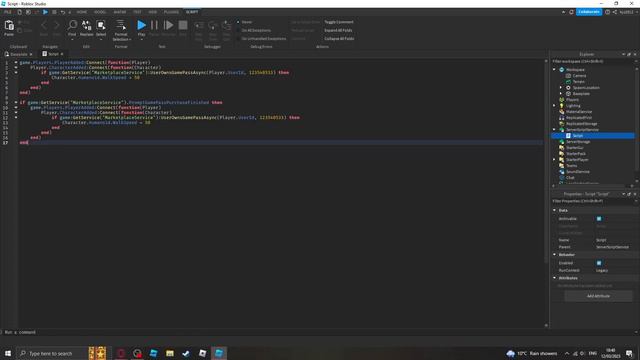
Task: Select MaterialService in Explorer
Action: [578, 111]
